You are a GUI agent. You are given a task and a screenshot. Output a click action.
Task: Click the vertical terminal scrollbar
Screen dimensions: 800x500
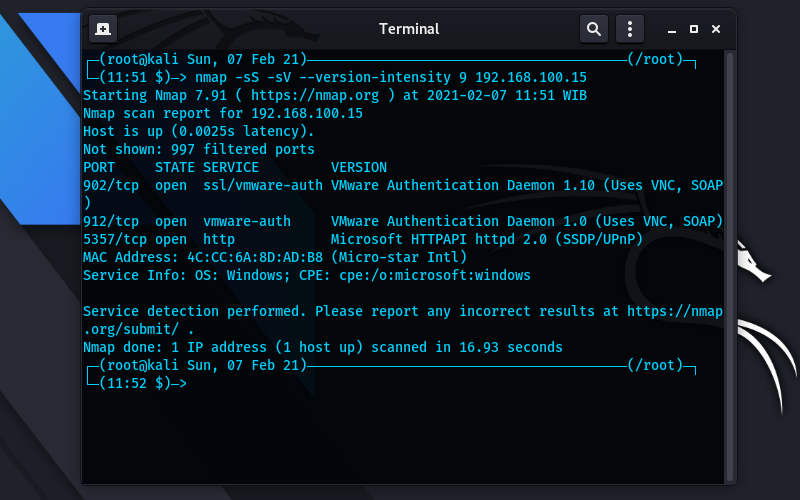point(730,266)
